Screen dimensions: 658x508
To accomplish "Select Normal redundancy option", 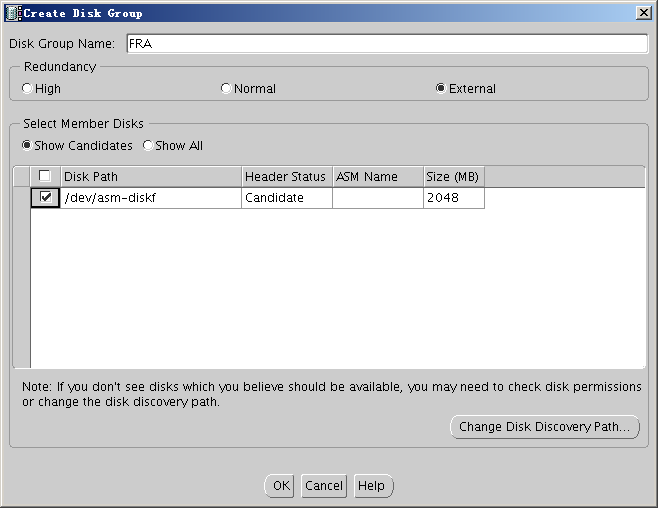I will [226, 89].
